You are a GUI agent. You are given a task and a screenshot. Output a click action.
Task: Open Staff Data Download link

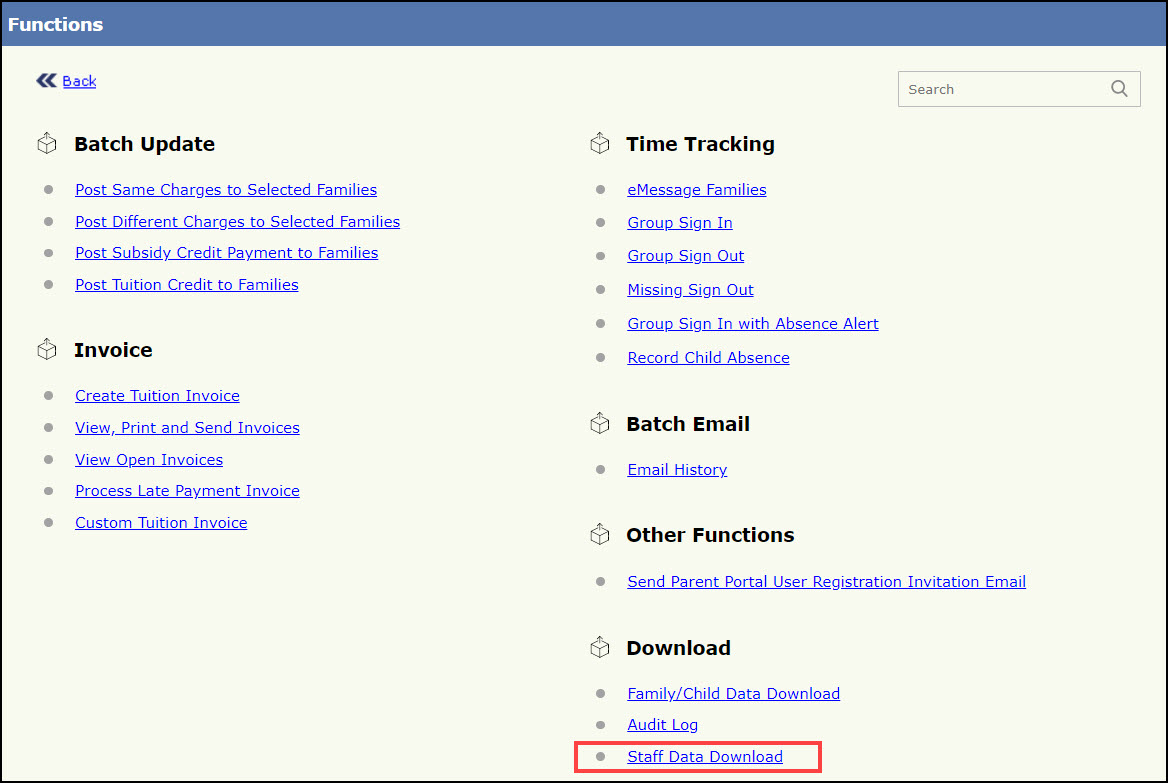(704, 757)
